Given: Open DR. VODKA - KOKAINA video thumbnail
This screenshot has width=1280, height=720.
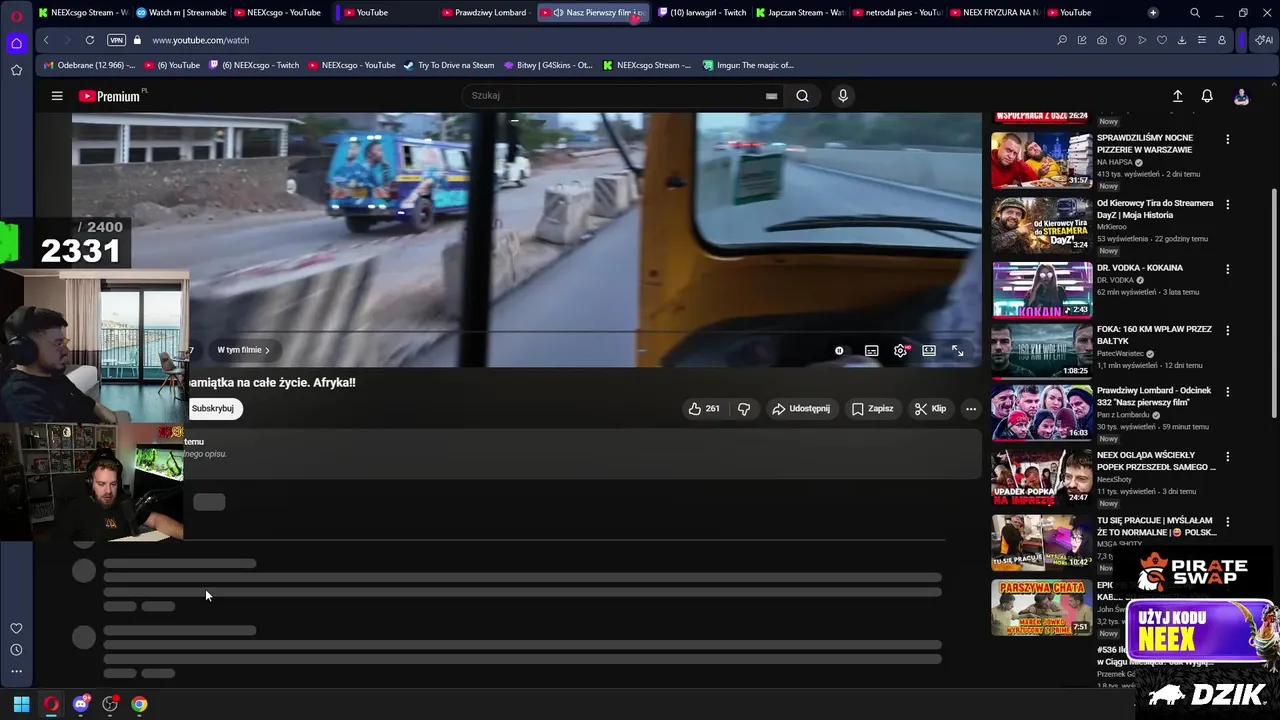Looking at the screenshot, I should tap(1042, 289).
